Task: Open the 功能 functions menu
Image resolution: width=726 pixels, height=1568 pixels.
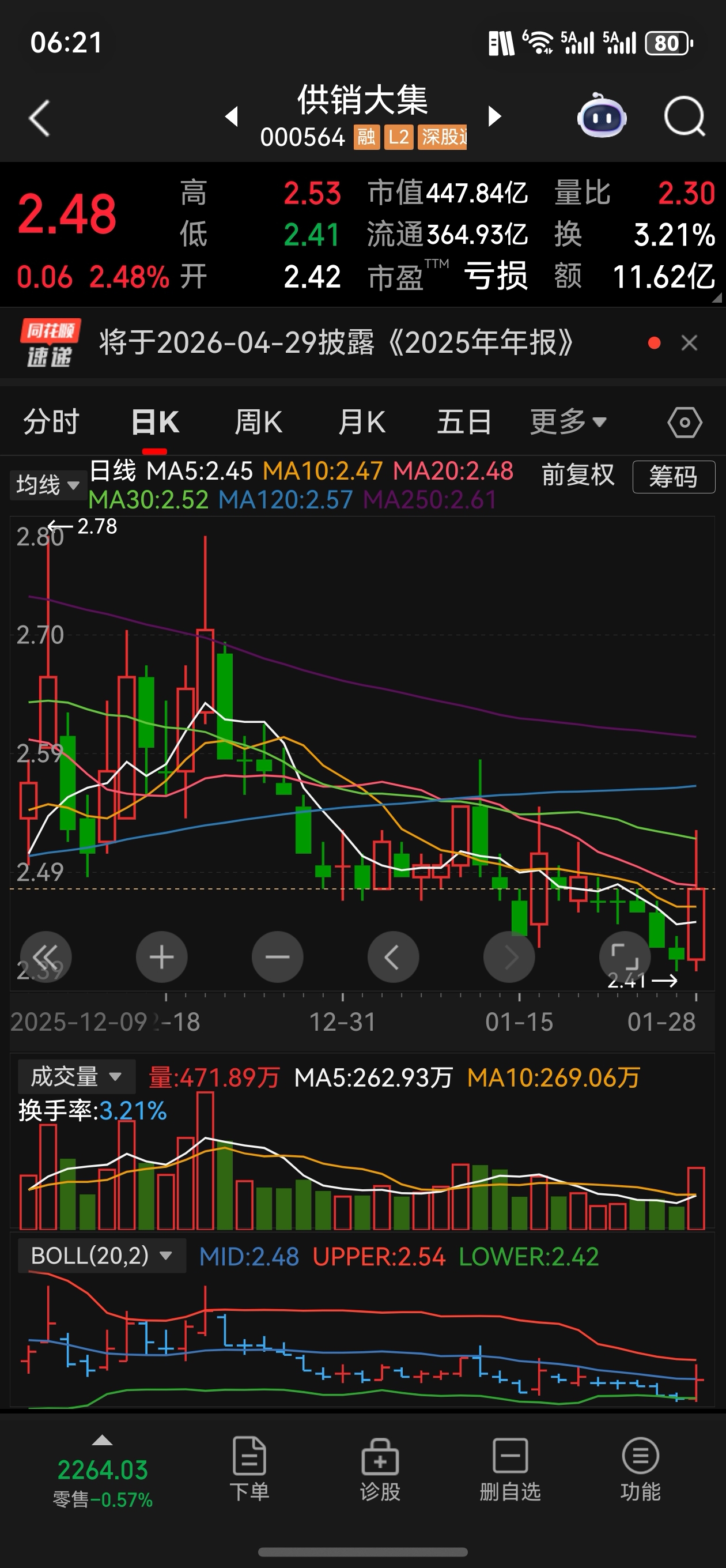Action: pos(641,1469)
